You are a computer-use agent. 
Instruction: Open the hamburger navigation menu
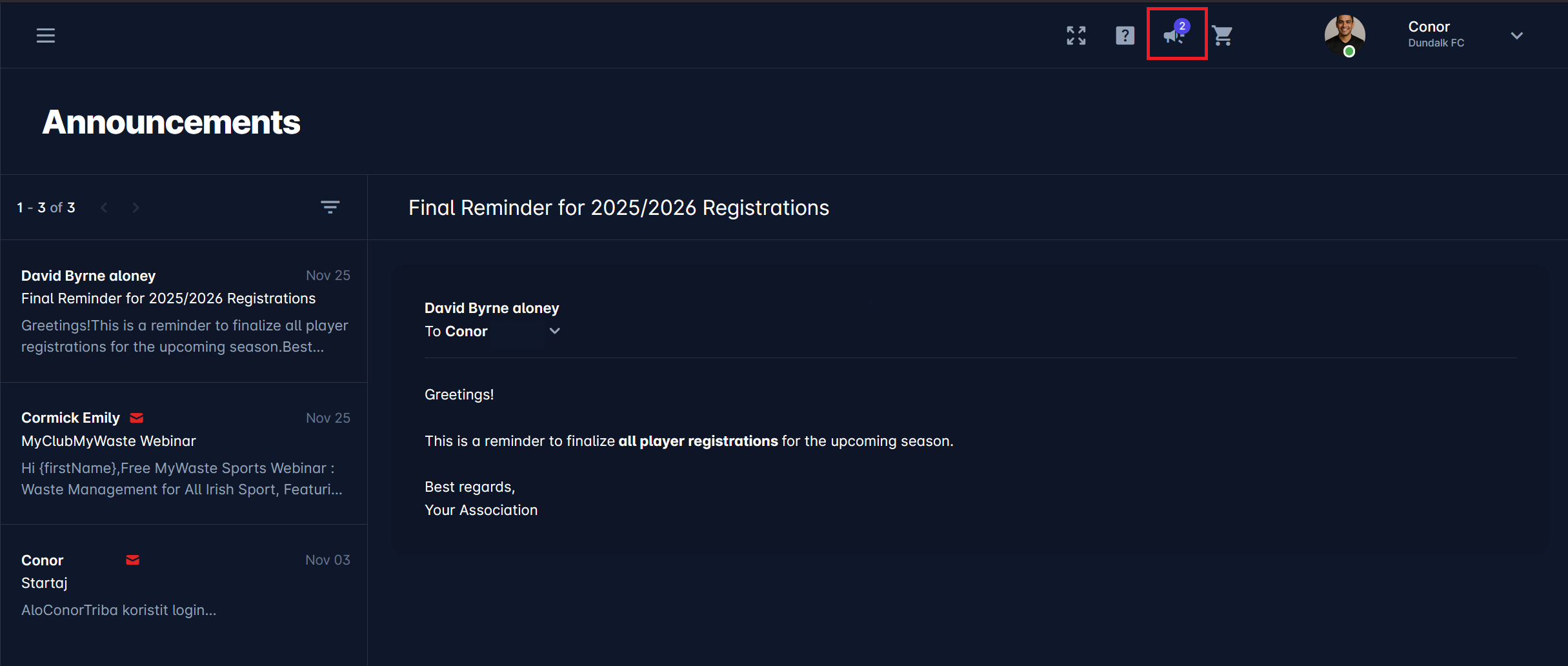point(45,35)
